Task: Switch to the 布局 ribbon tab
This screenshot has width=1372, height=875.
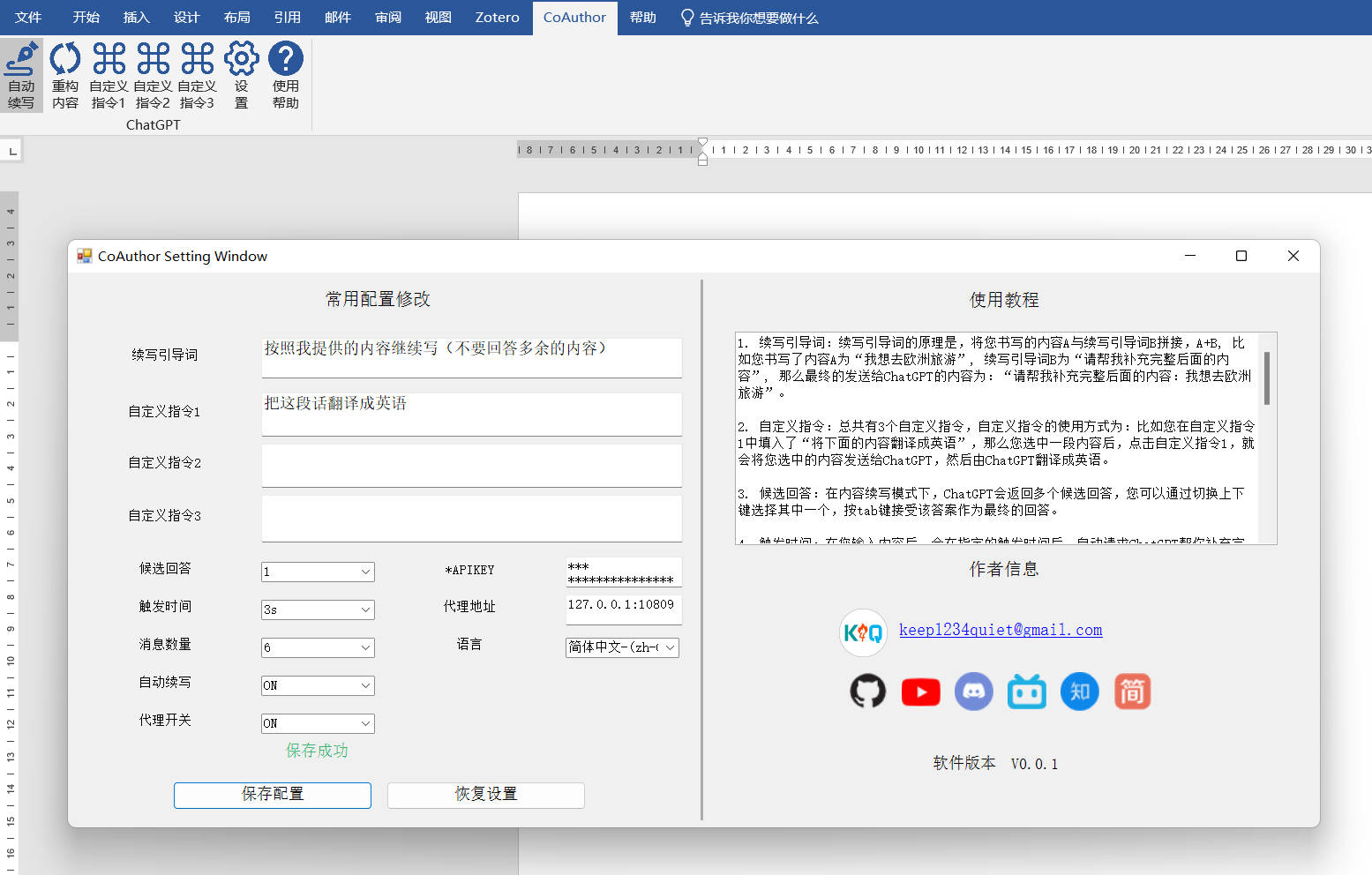Action: coord(236,18)
